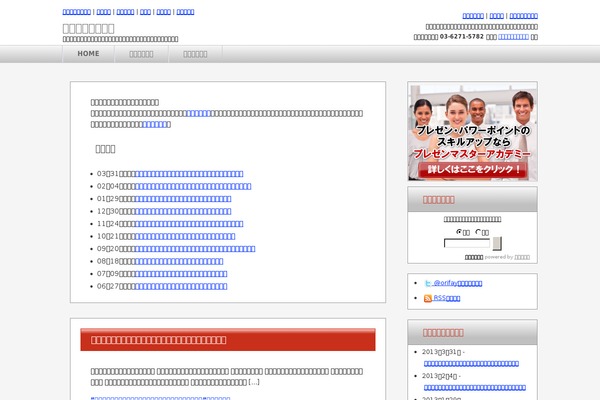Open the HOME navigation tab
600x400 pixels.
pos(88,54)
